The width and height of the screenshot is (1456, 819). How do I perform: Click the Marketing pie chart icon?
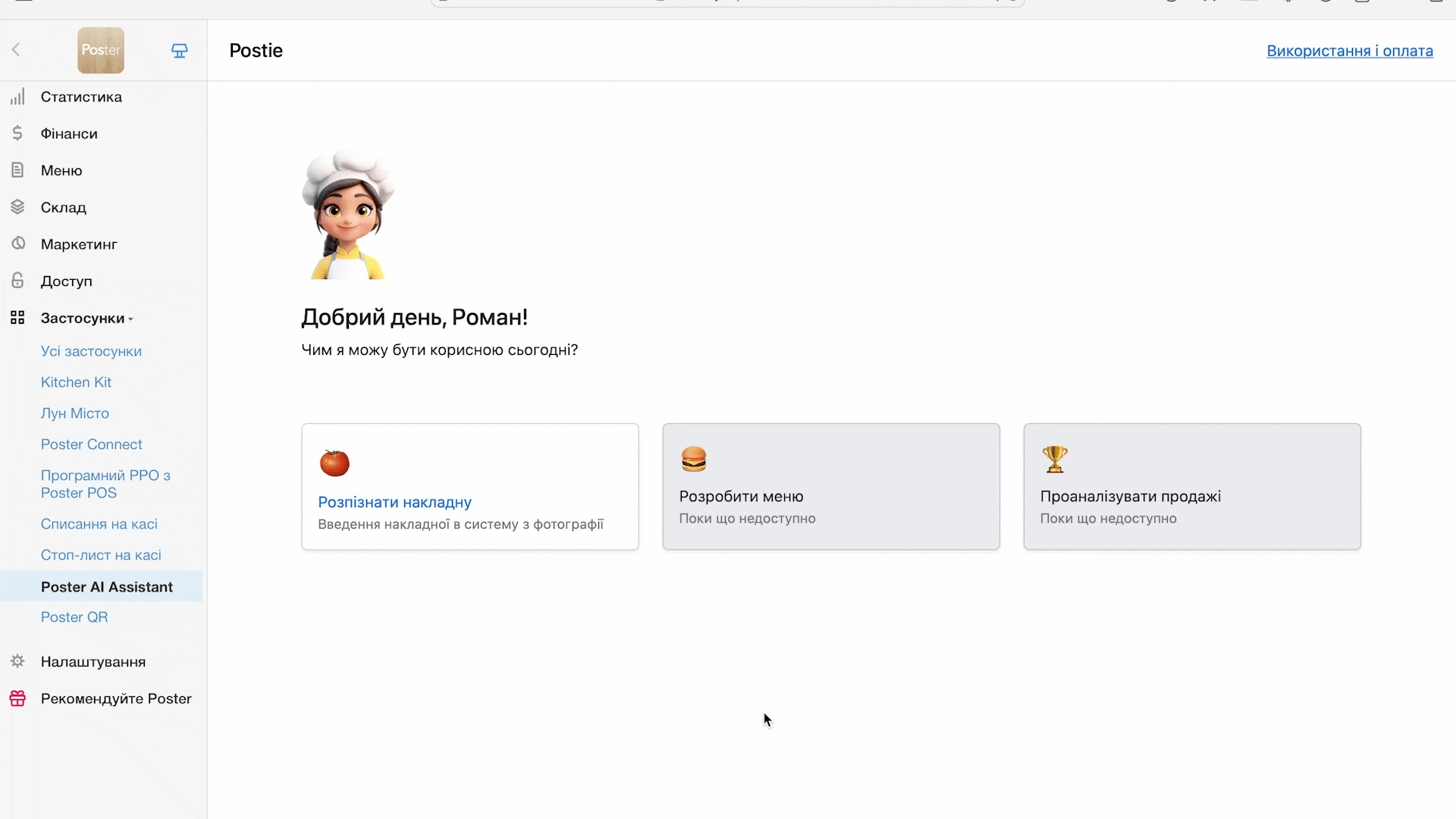[x=17, y=243]
